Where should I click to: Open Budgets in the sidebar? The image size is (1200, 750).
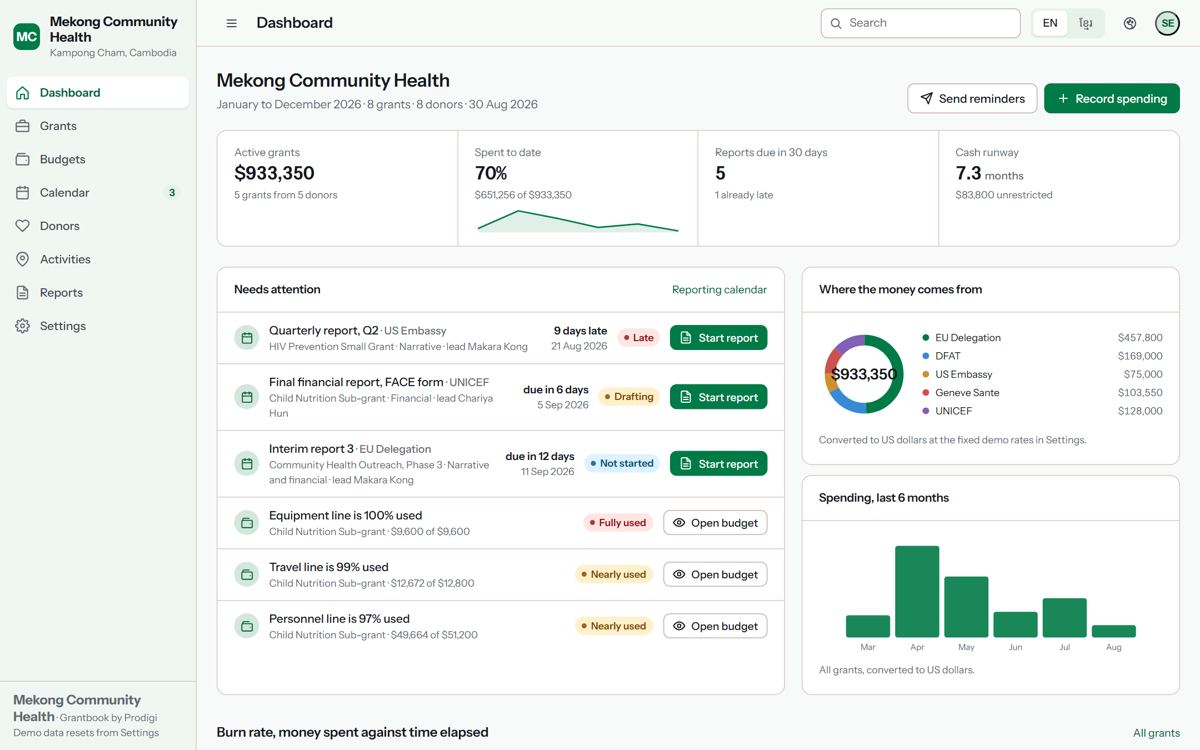pyautogui.click(x=98, y=159)
